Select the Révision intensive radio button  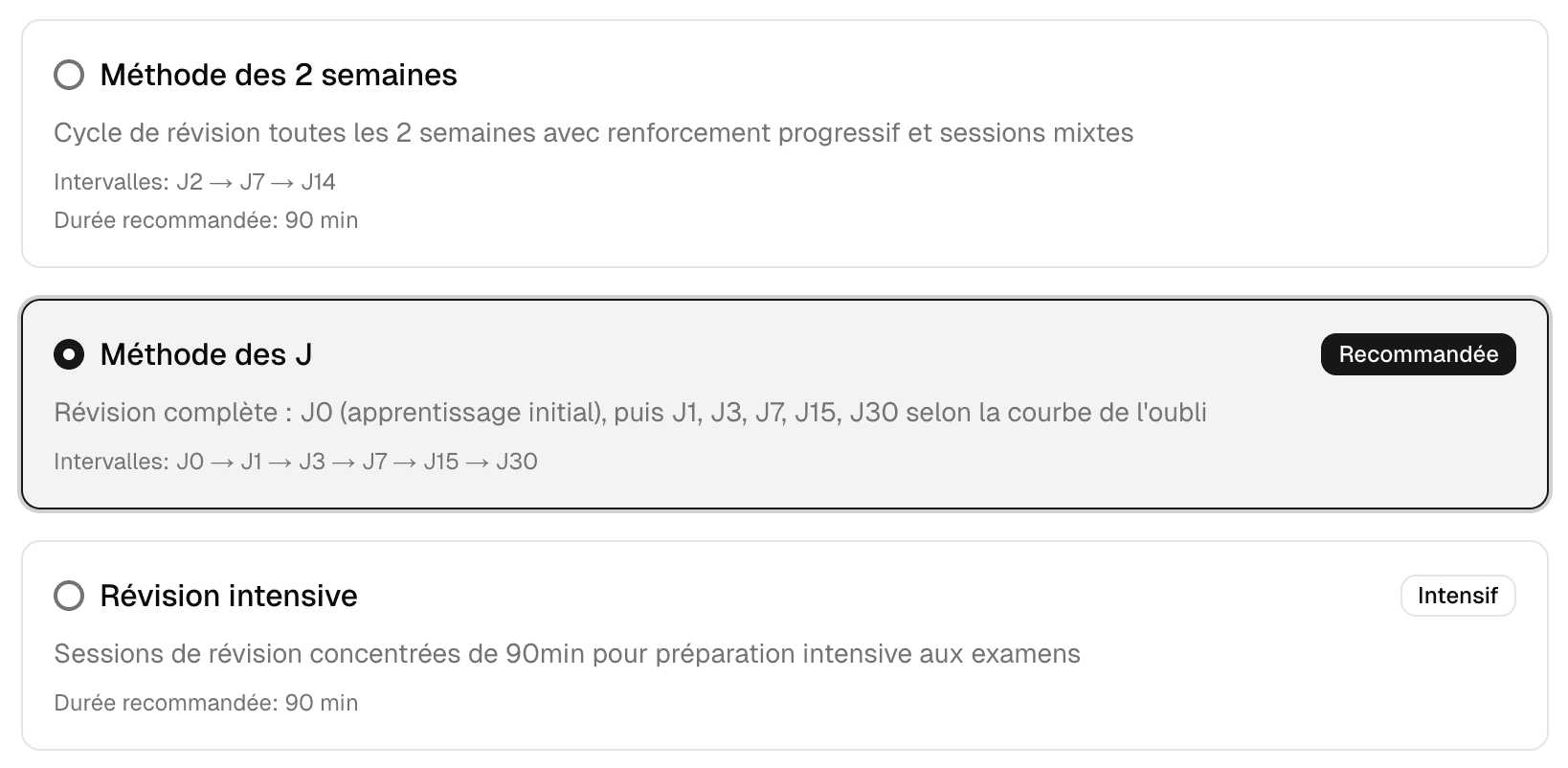[x=69, y=596]
